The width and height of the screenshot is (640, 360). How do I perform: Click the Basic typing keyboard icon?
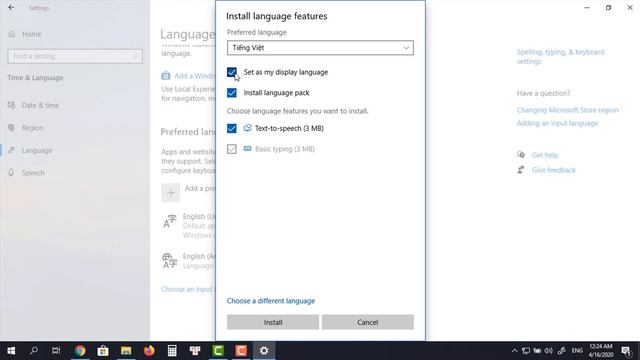[x=247, y=149]
